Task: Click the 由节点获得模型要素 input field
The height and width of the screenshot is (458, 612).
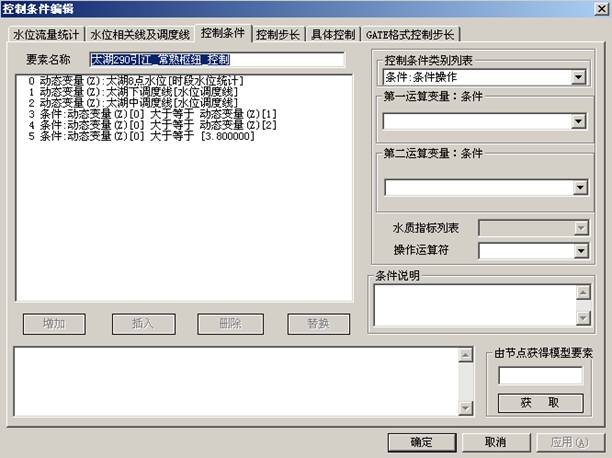Action: [540, 376]
